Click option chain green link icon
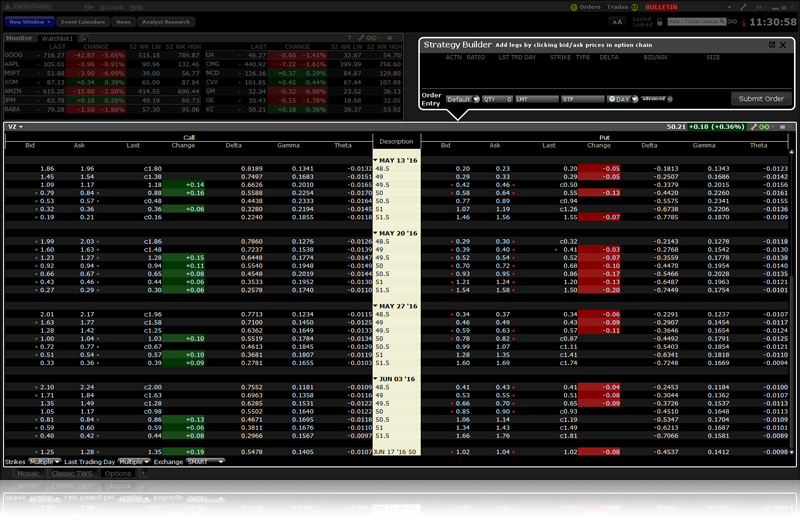The width and height of the screenshot is (800, 520). pos(764,127)
